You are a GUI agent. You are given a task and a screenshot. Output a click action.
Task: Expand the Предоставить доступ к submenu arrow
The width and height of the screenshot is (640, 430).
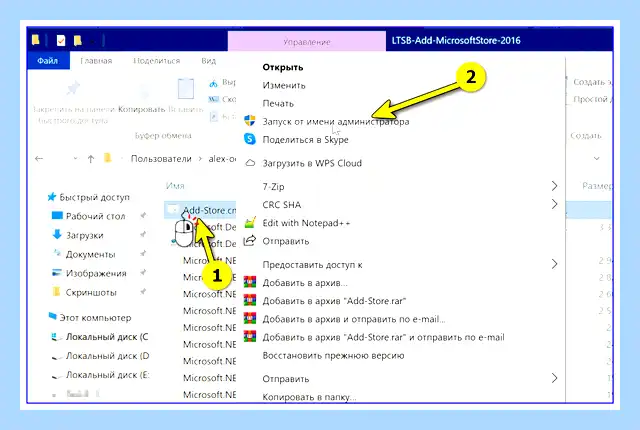click(554, 264)
